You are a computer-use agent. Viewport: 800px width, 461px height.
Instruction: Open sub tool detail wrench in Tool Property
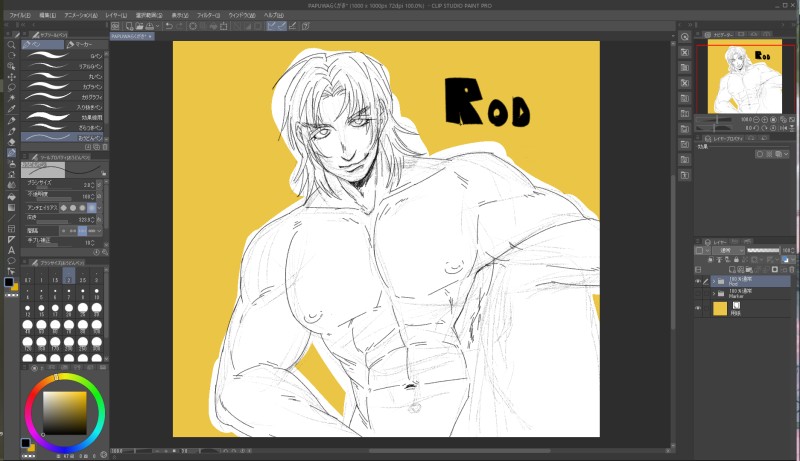point(105,252)
